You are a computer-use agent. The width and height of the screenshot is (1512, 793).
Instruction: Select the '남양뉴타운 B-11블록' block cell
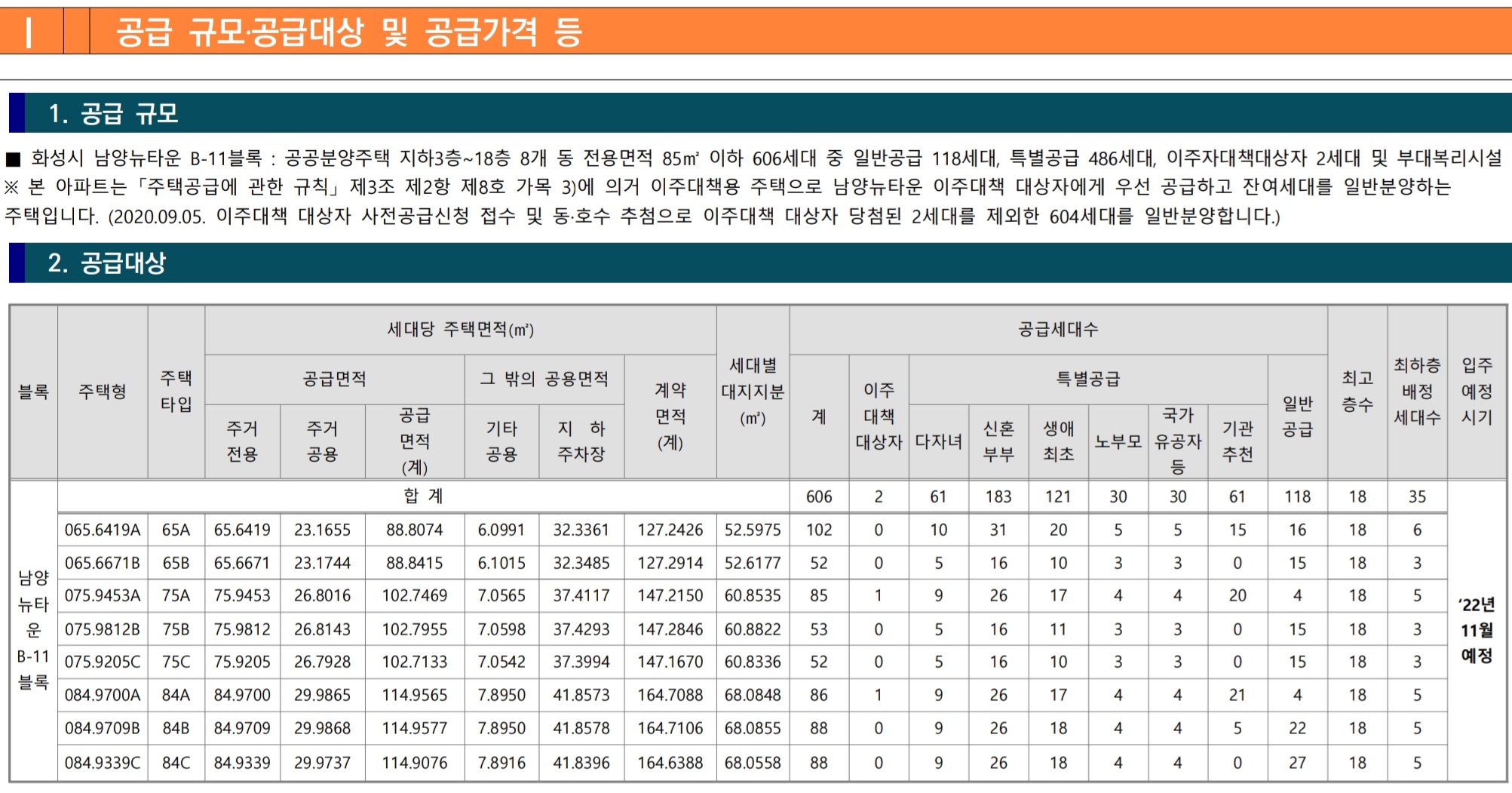(x=33, y=630)
